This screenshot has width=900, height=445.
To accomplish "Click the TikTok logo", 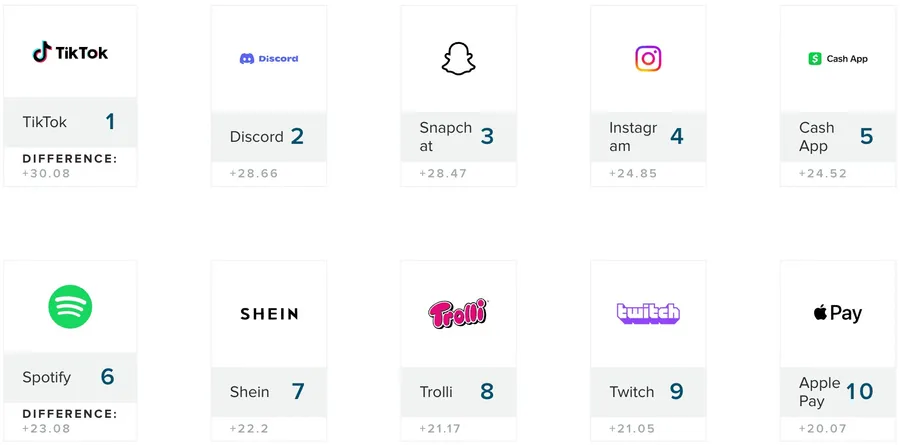I will coord(70,53).
